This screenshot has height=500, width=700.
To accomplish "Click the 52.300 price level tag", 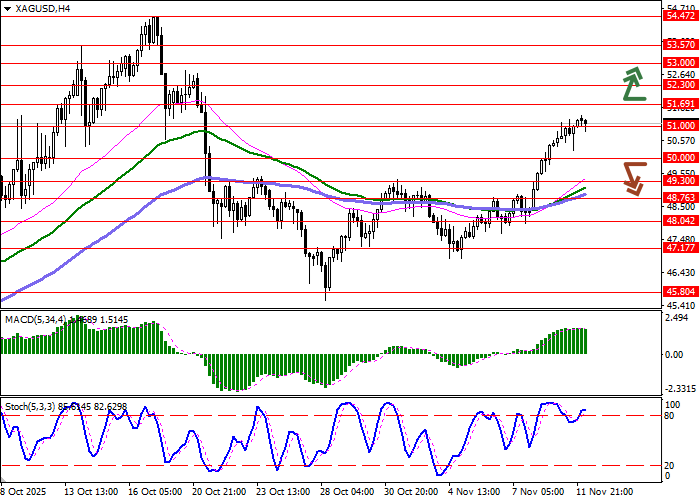I will (x=680, y=85).
